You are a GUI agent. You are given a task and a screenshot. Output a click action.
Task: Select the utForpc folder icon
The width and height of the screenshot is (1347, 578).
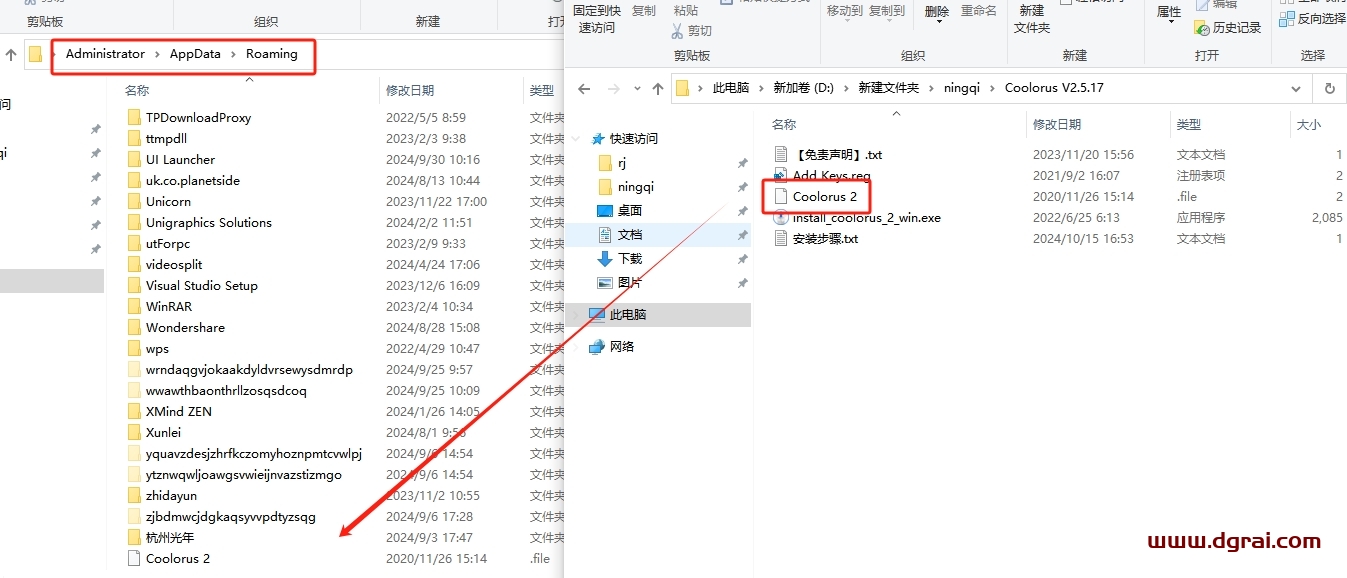135,243
